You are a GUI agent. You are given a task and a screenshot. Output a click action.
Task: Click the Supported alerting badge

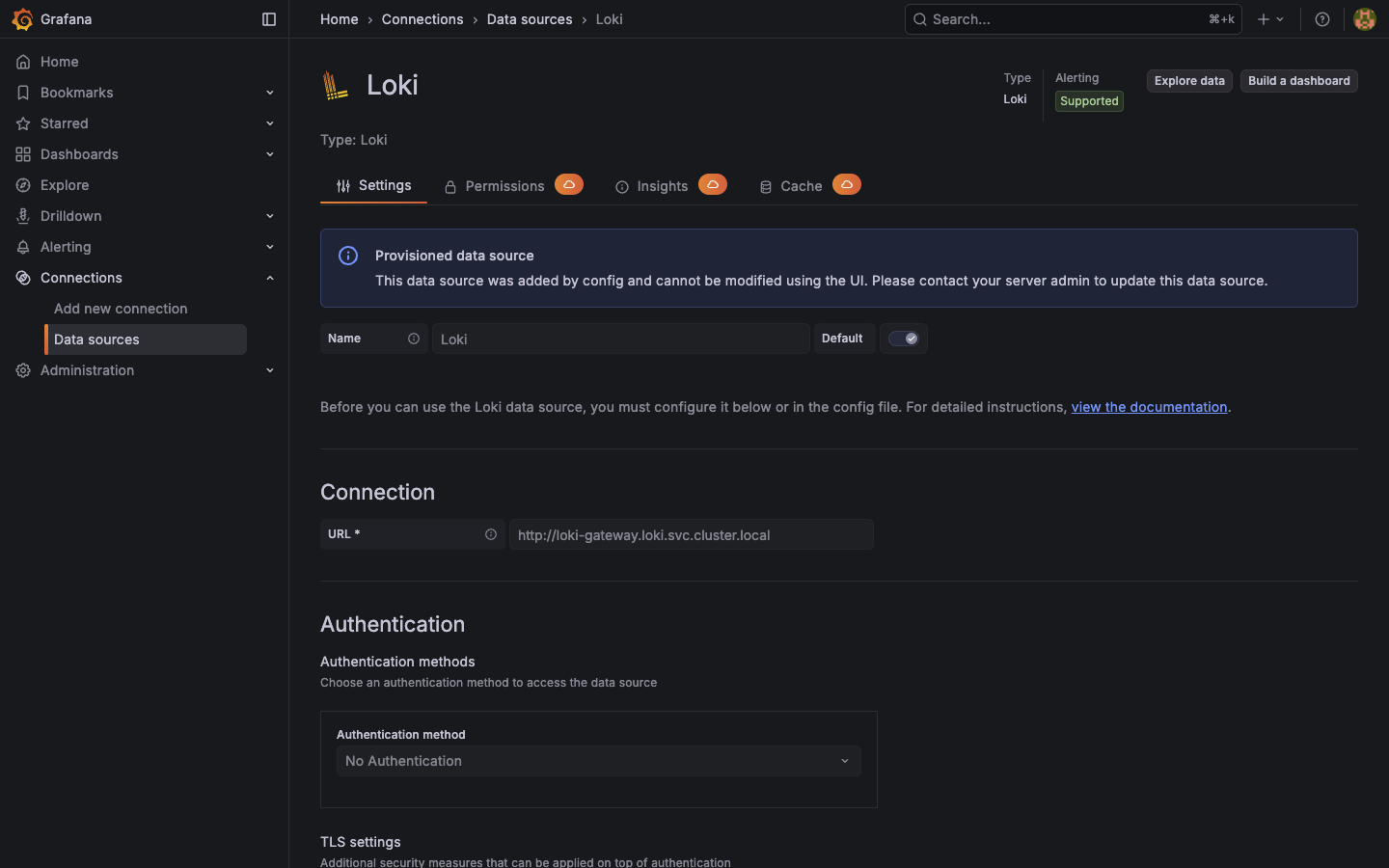(1089, 101)
